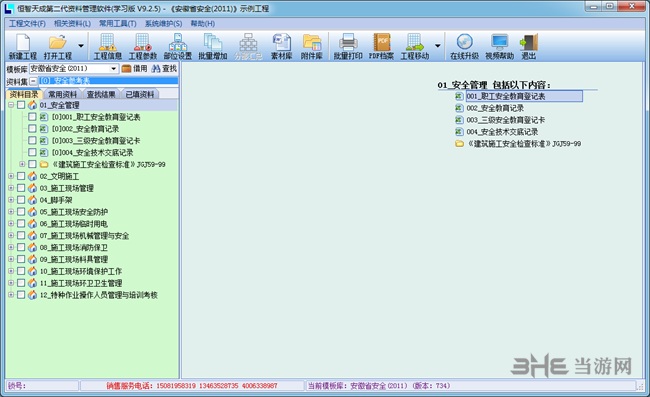This screenshot has height=397, width=650.
Task: Collapse the 01_安全管理 tree node
Action: point(11,105)
